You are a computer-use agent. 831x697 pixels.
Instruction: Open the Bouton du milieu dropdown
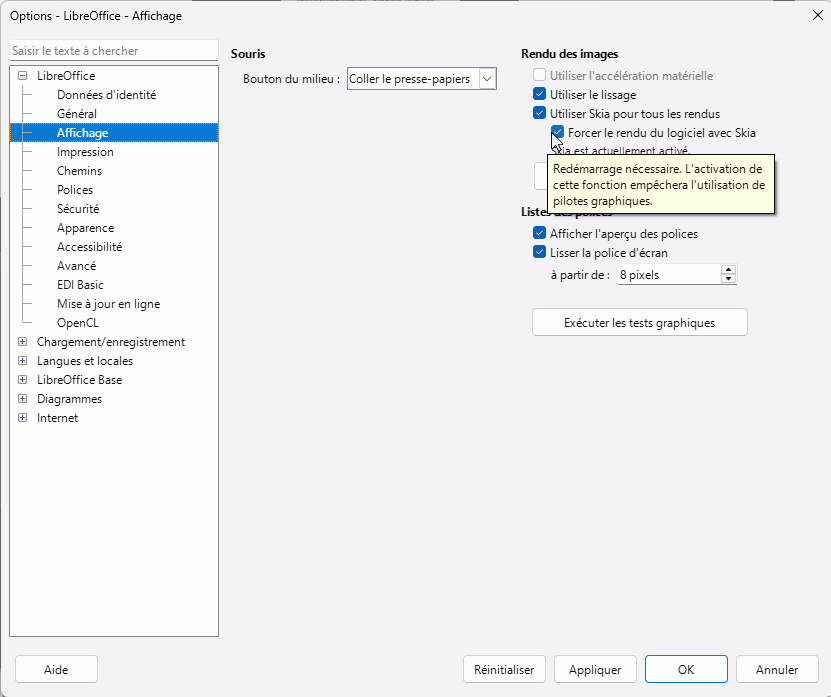click(x=487, y=79)
